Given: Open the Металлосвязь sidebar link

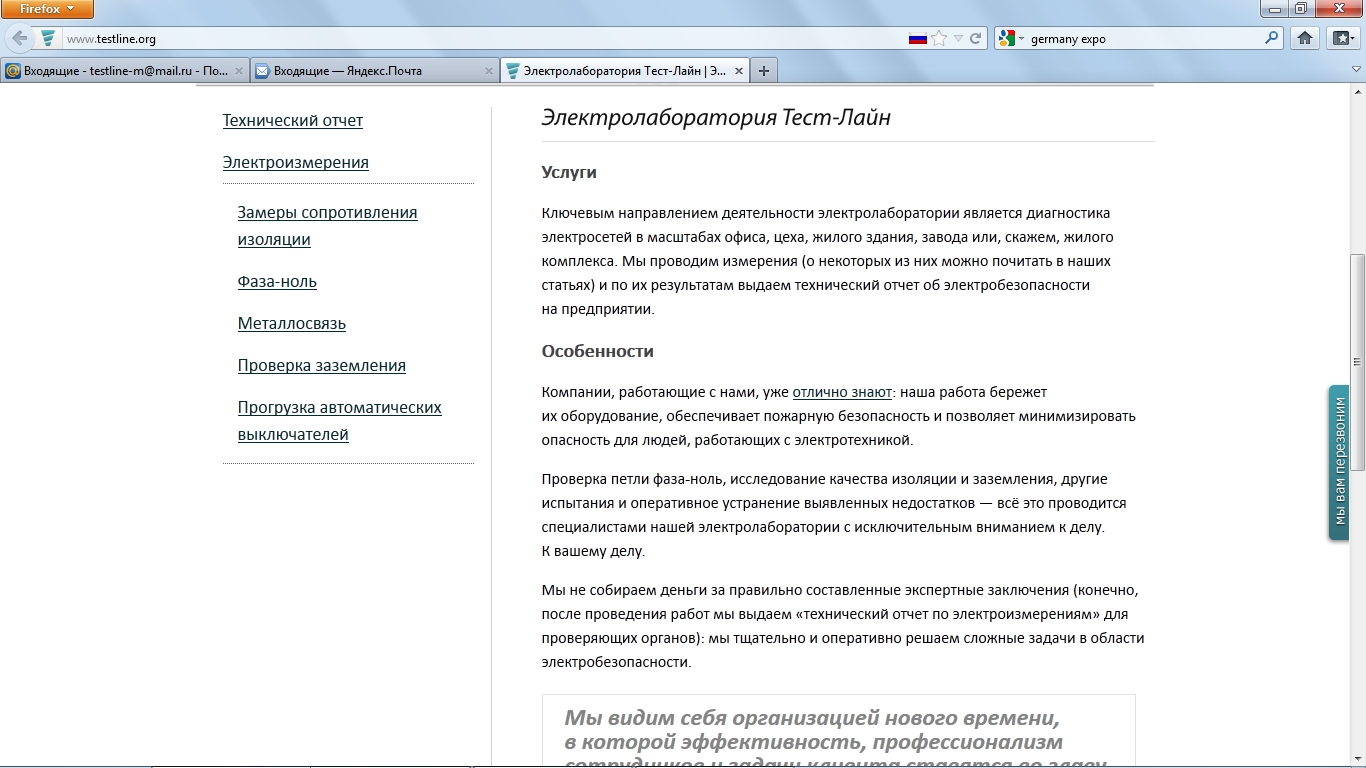Looking at the screenshot, I should click(292, 324).
